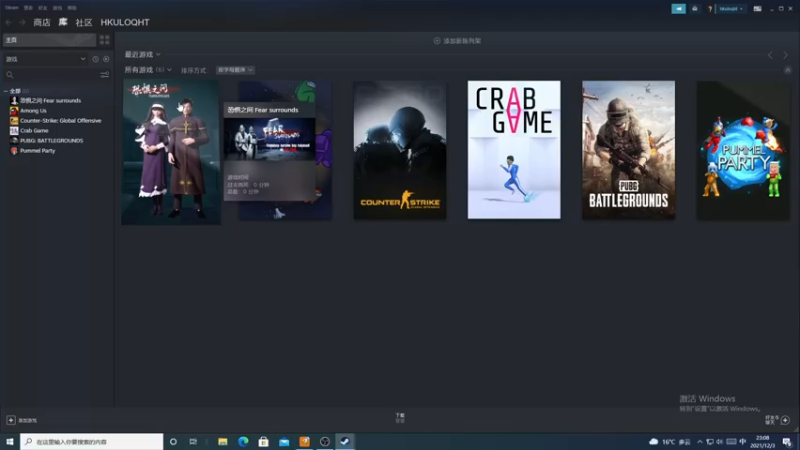Click the 主页 home button in the sidebar
Viewport: 800px width, 450px height.
(x=49, y=40)
